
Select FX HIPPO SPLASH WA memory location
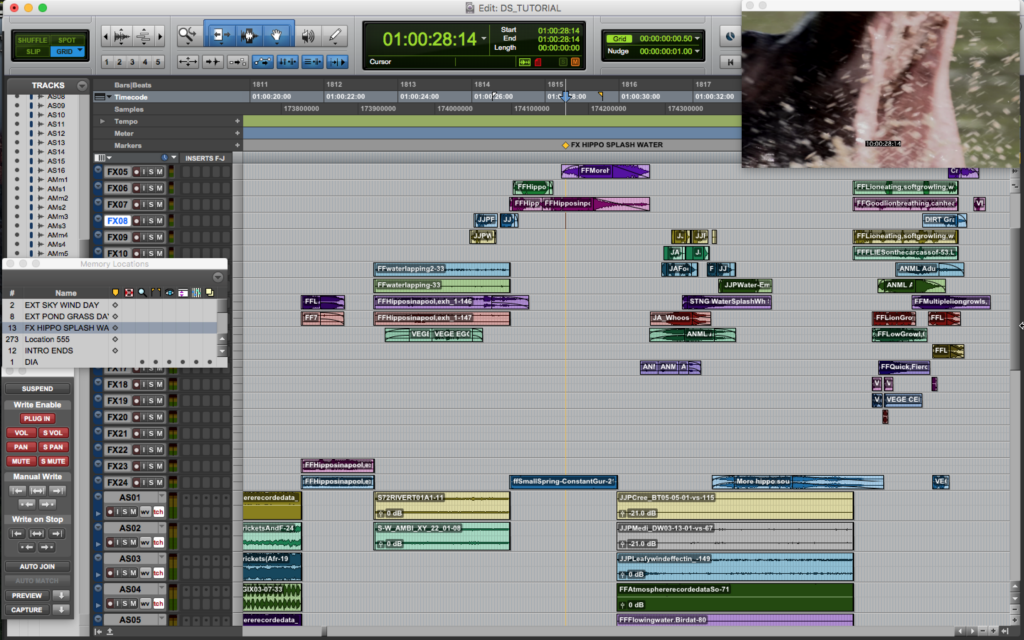(111, 328)
